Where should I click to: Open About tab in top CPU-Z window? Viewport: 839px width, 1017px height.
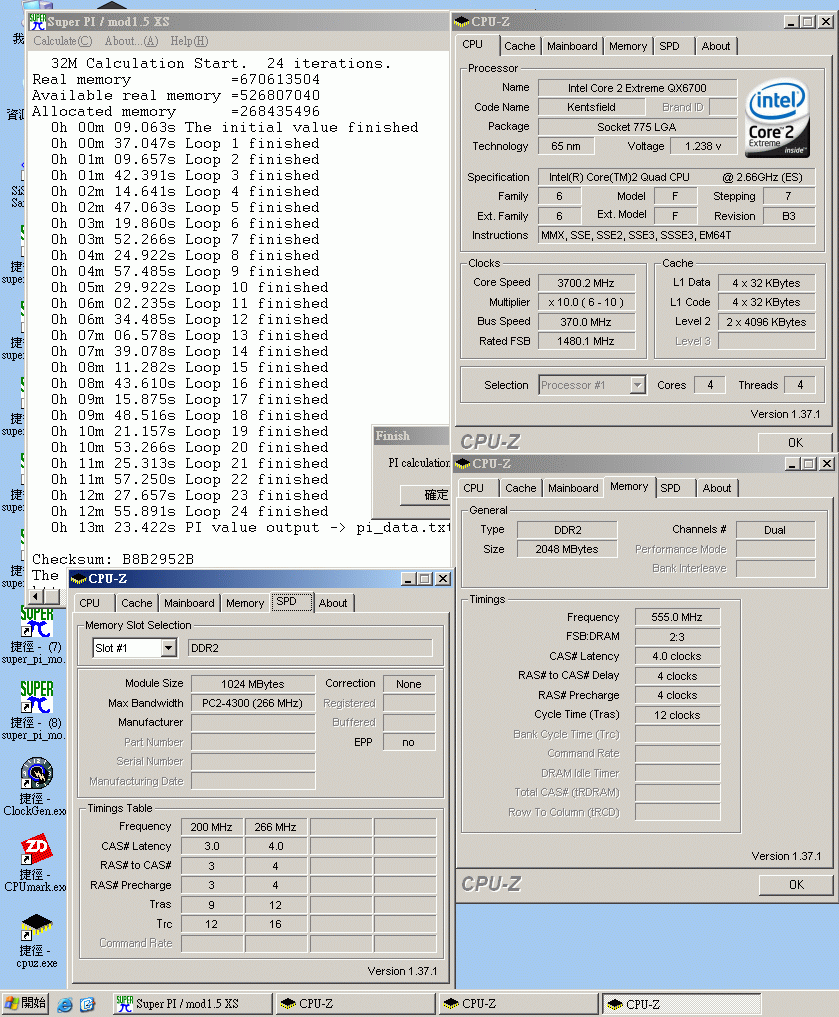click(716, 46)
